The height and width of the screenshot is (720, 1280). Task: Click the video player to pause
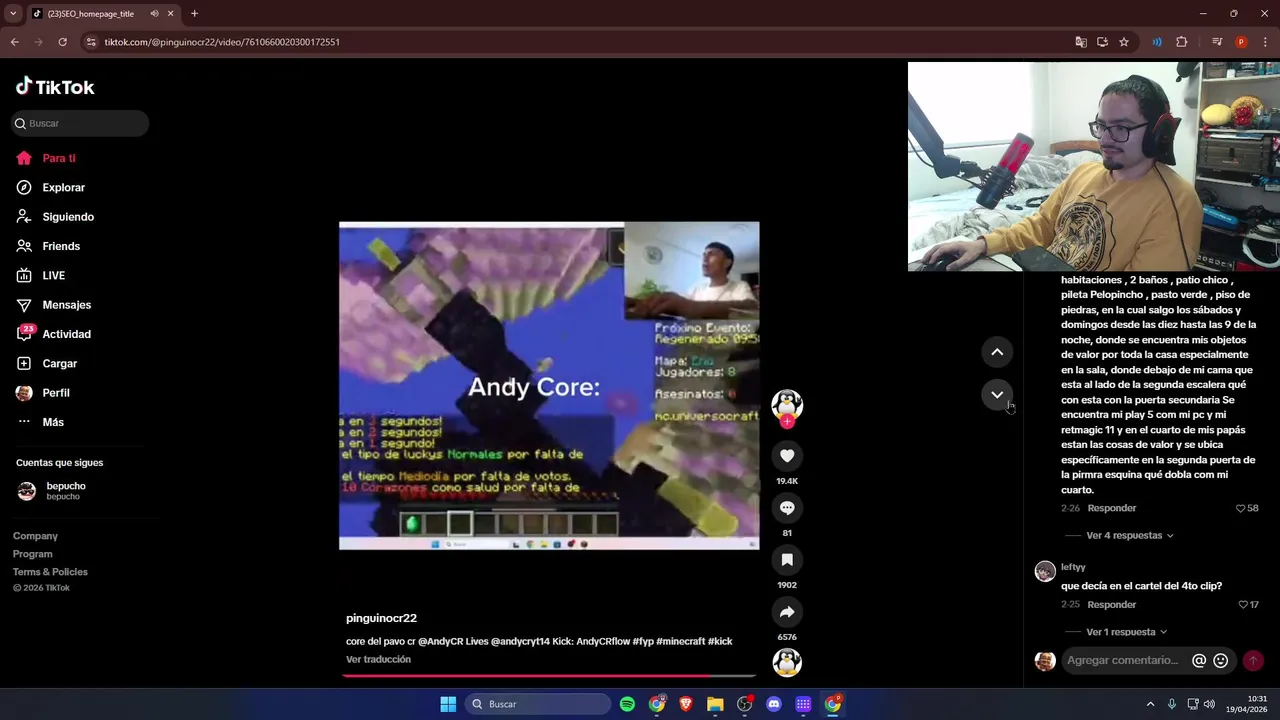pyautogui.click(x=549, y=386)
